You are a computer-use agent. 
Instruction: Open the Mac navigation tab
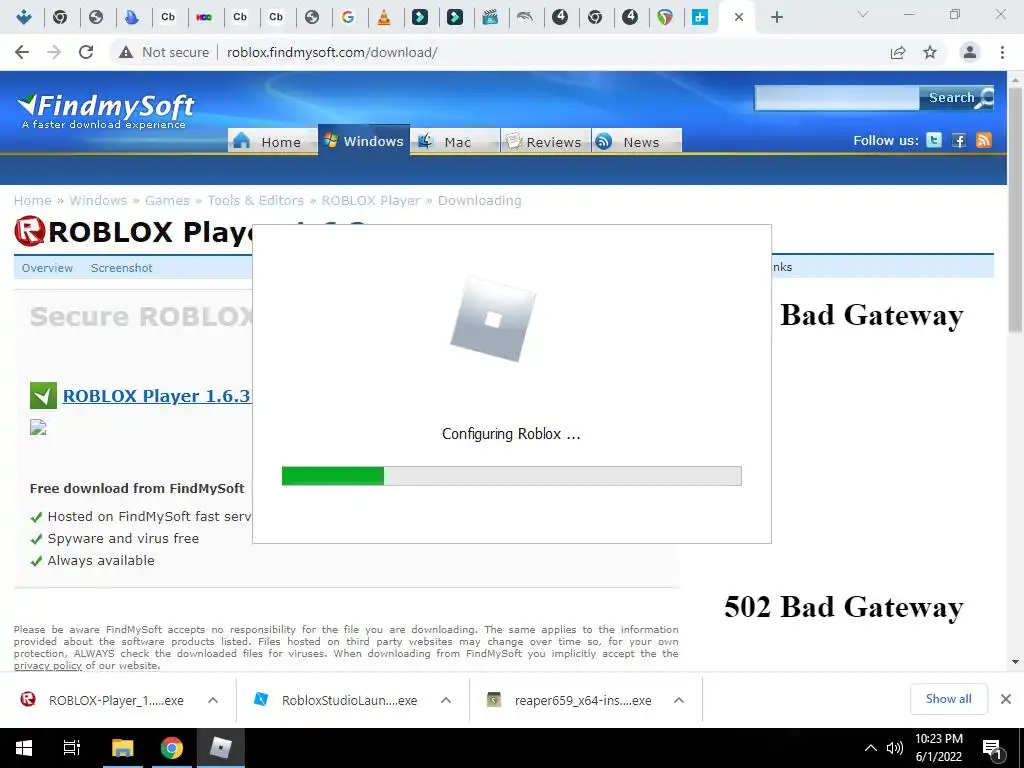coord(455,141)
